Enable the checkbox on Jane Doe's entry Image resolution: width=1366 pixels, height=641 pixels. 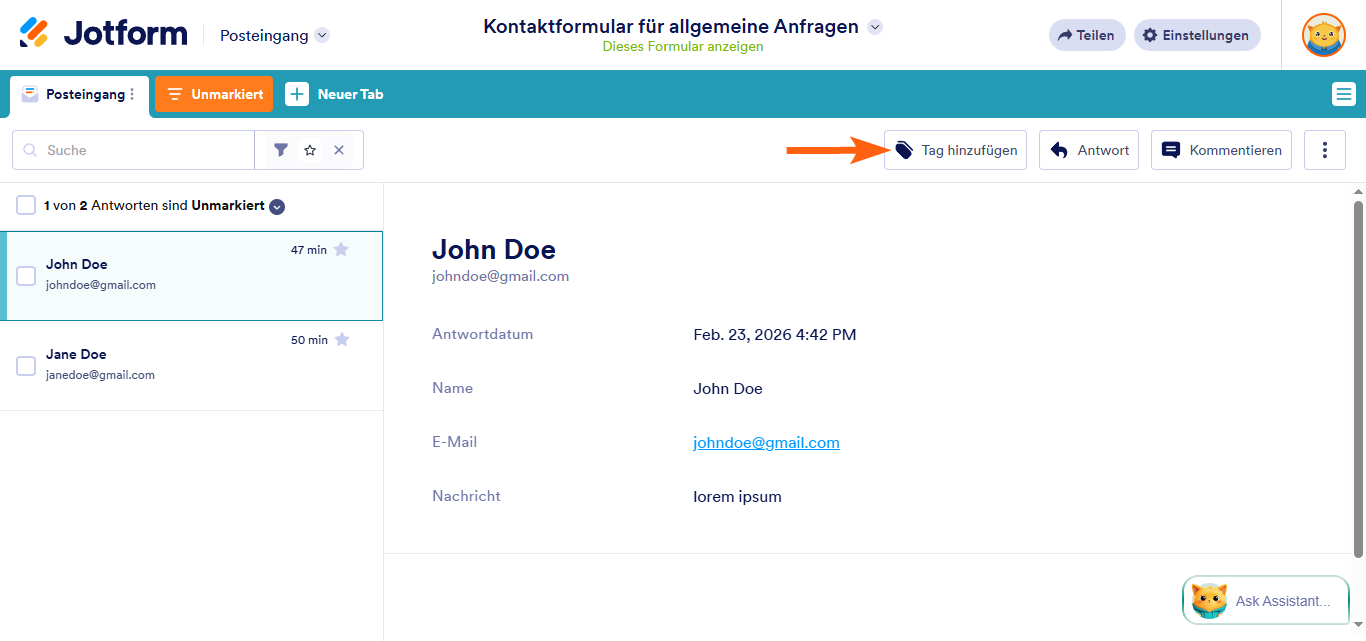pyautogui.click(x=25, y=365)
